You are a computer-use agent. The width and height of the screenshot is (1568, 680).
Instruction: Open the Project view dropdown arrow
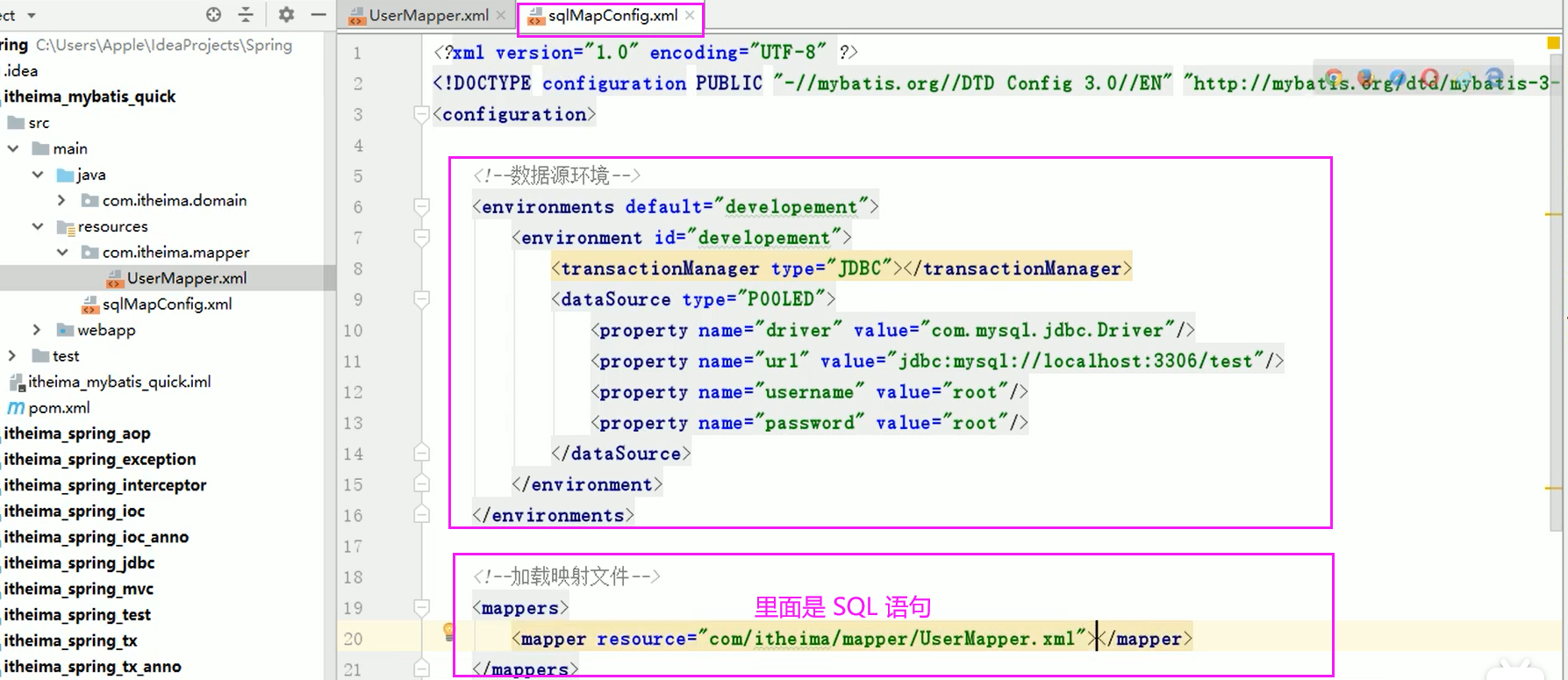click(x=32, y=16)
